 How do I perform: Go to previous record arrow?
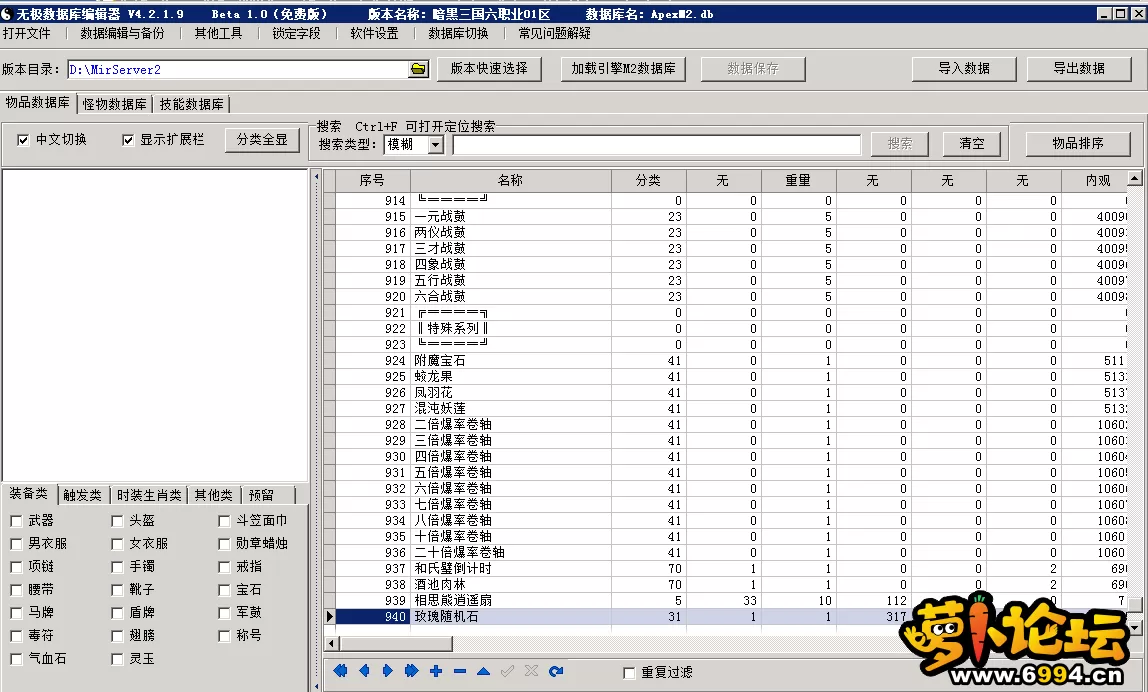pos(364,671)
